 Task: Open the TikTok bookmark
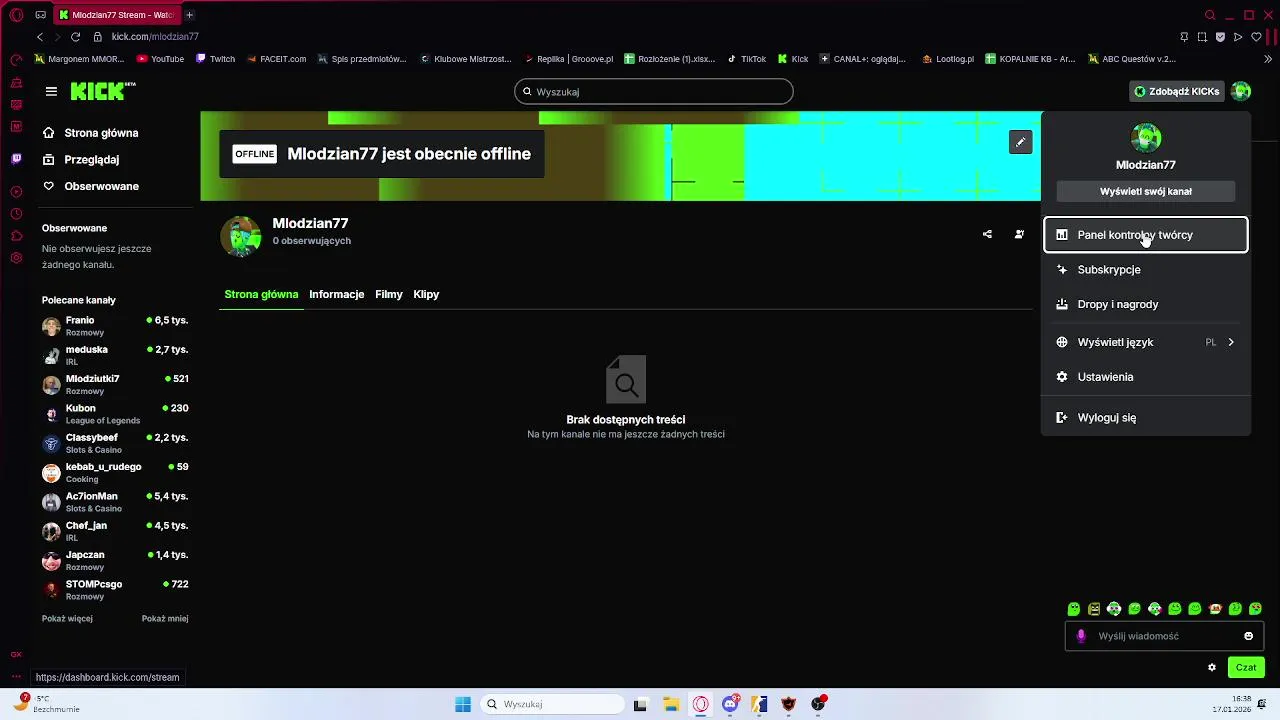point(746,59)
